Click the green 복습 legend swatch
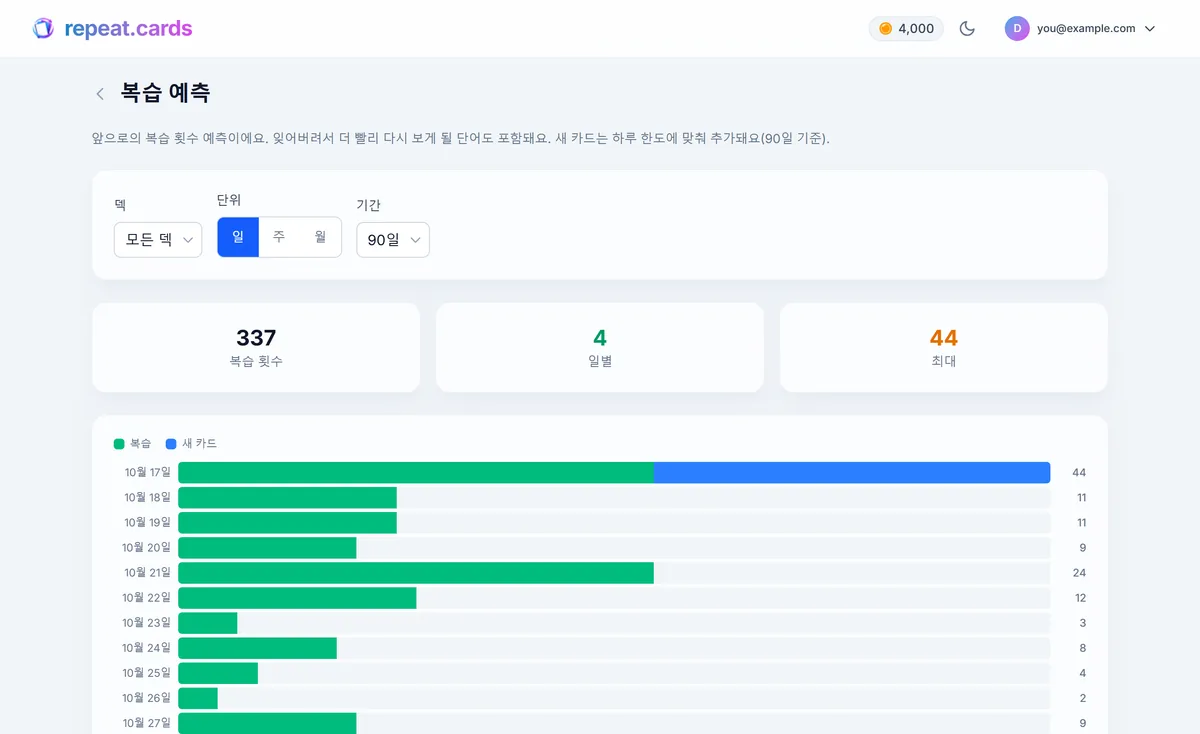The height and width of the screenshot is (734, 1200). click(119, 443)
